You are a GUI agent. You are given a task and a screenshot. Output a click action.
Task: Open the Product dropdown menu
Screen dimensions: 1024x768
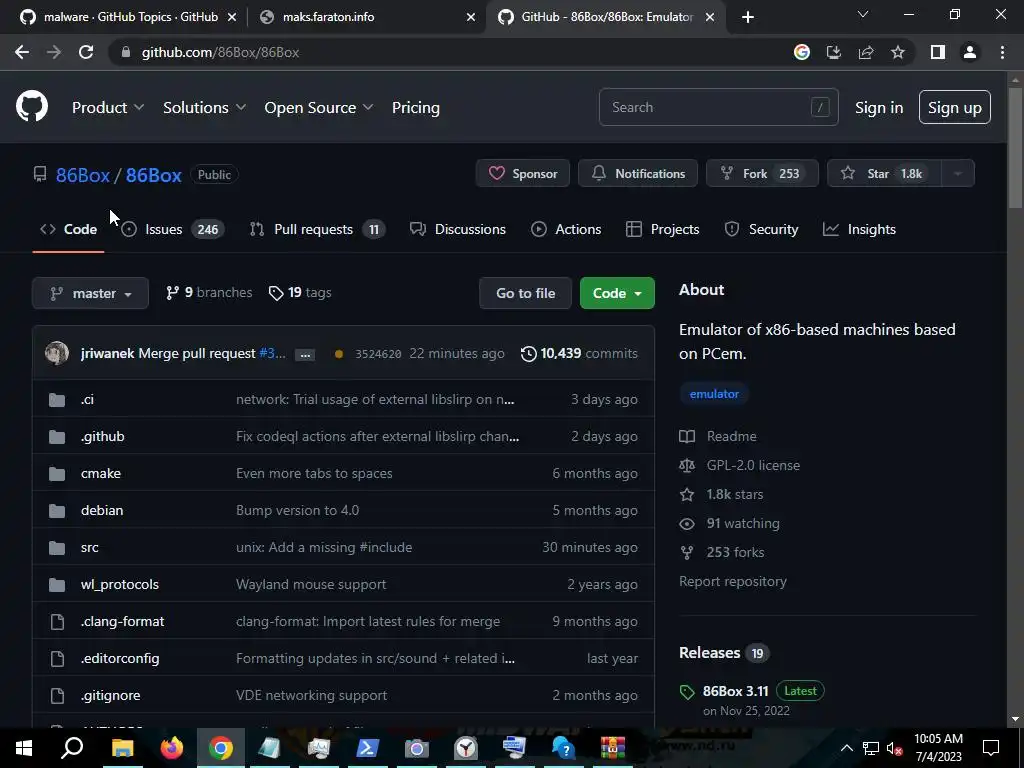[x=108, y=108]
